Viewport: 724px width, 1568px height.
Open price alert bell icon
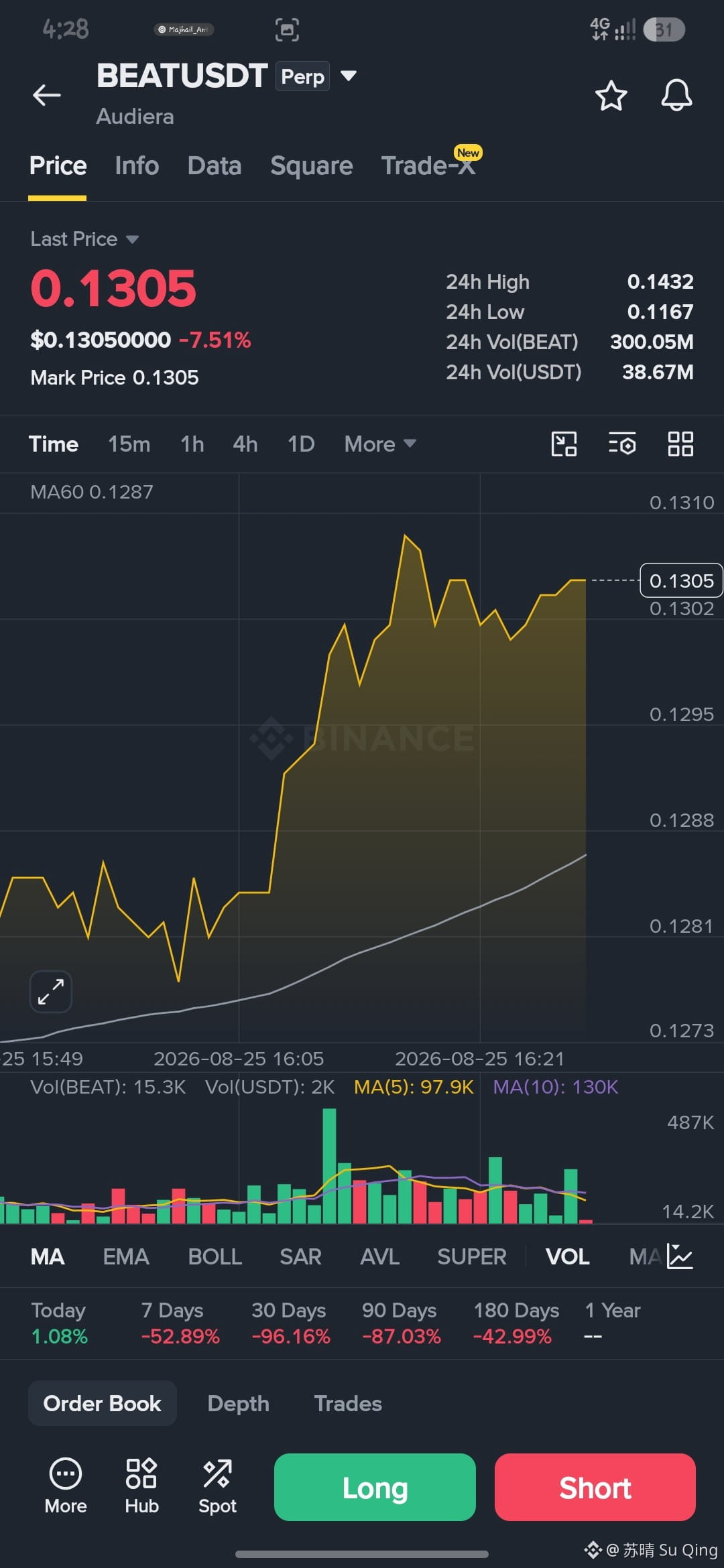click(676, 95)
